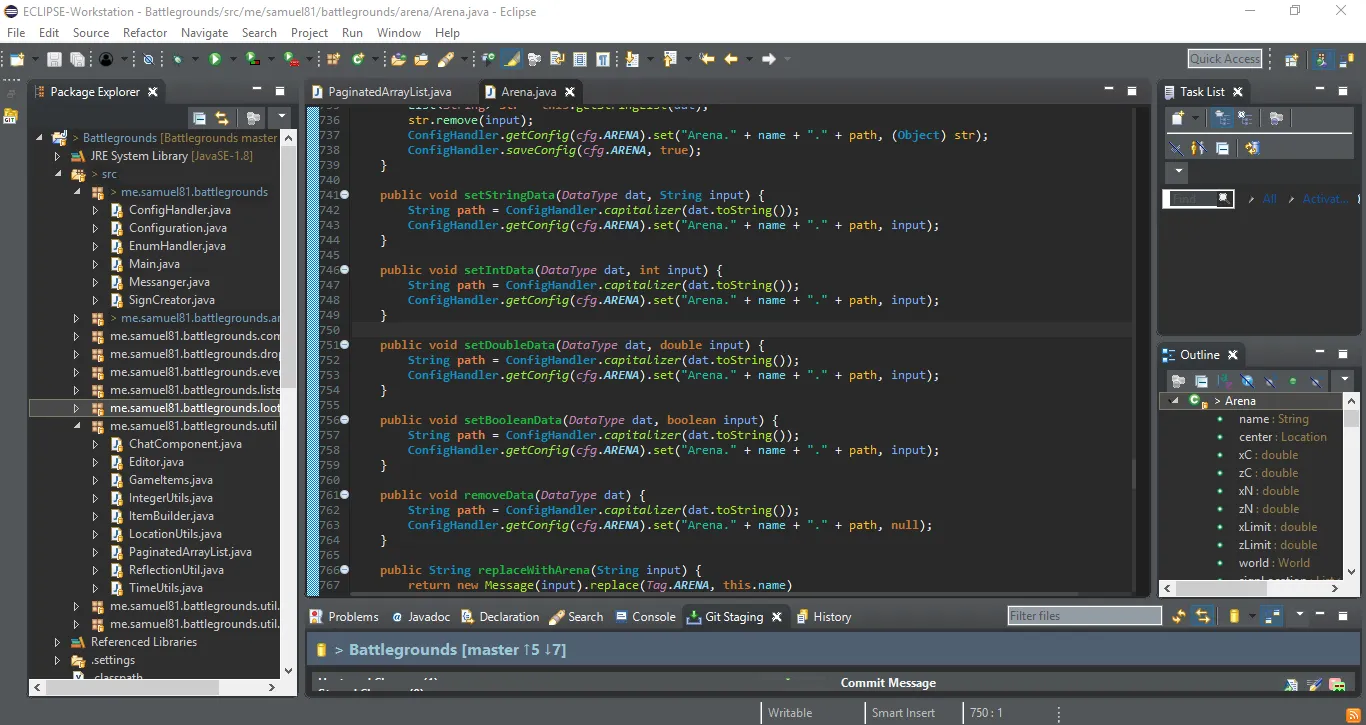This screenshot has width=1366, height=725.
Task: Open ConfigHandler.java in Package Explorer
Action: pos(179,210)
